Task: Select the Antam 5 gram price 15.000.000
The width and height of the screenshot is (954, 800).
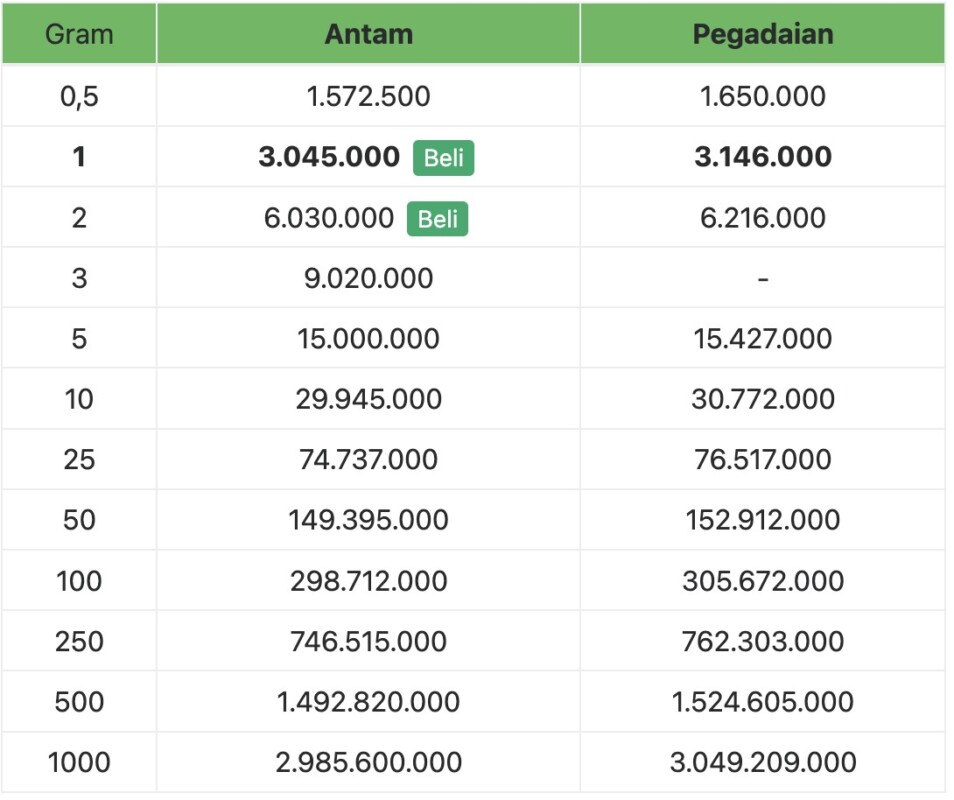Action: [368, 339]
